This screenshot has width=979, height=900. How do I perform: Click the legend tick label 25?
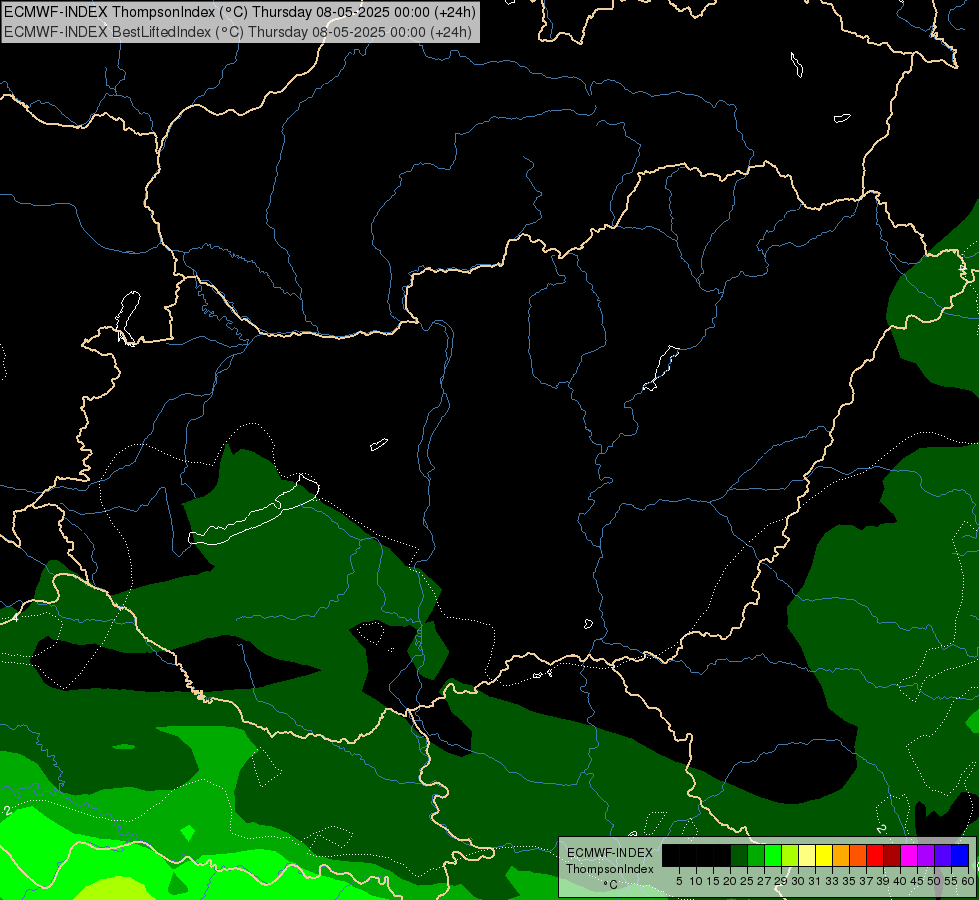point(747,881)
